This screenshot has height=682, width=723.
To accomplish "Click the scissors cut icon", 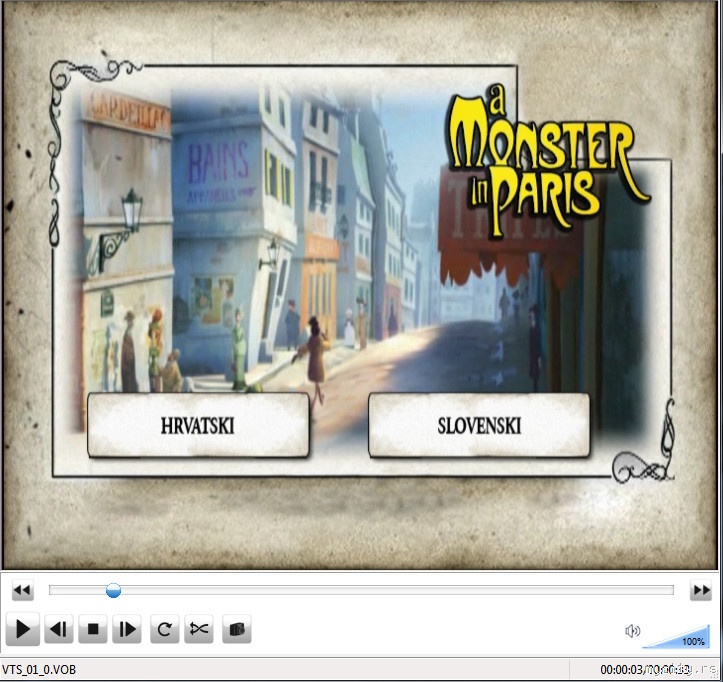I will pyautogui.click(x=199, y=629).
